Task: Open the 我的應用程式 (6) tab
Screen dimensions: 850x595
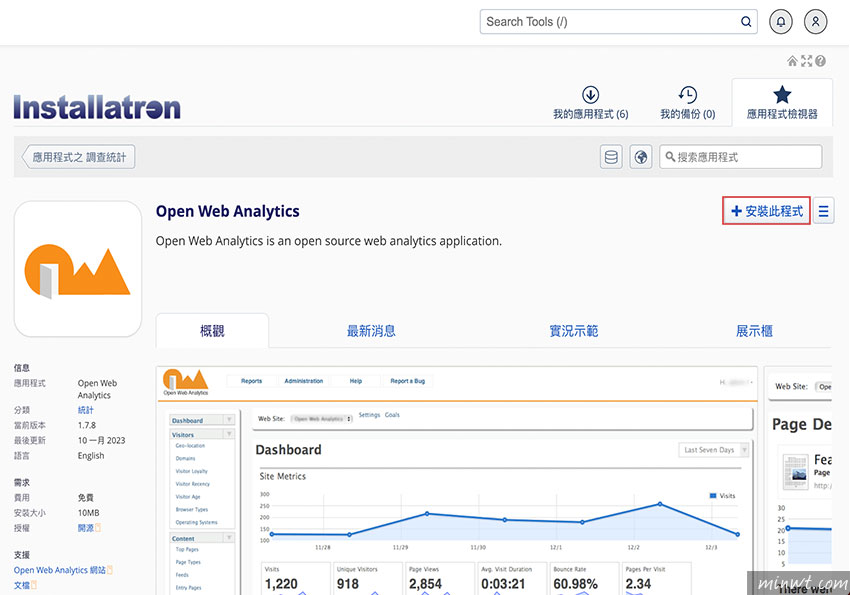Action: 590,103
